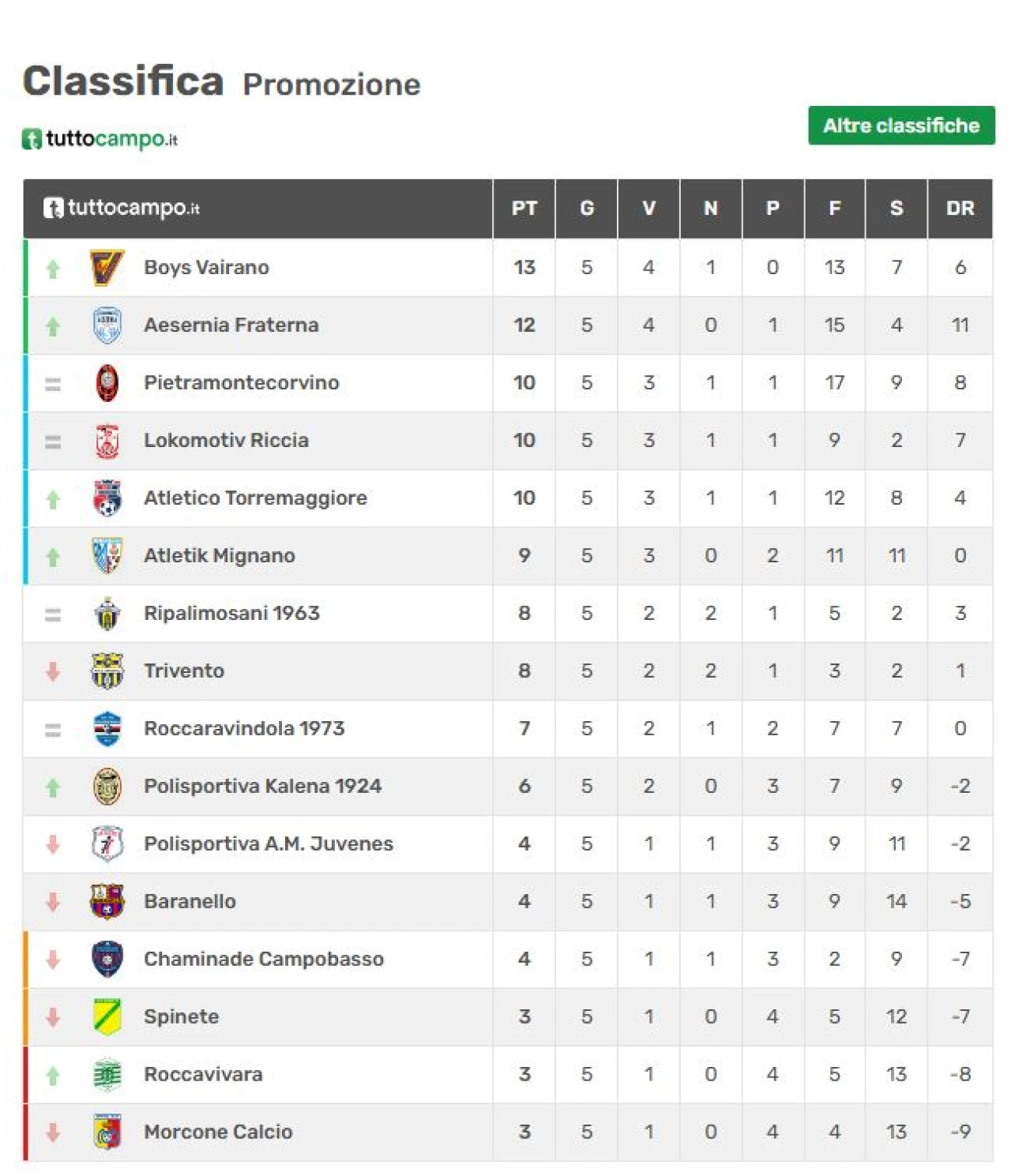Click the Roccavivara team crest
The width and height of the screenshot is (1011, 1176).
[107, 1074]
